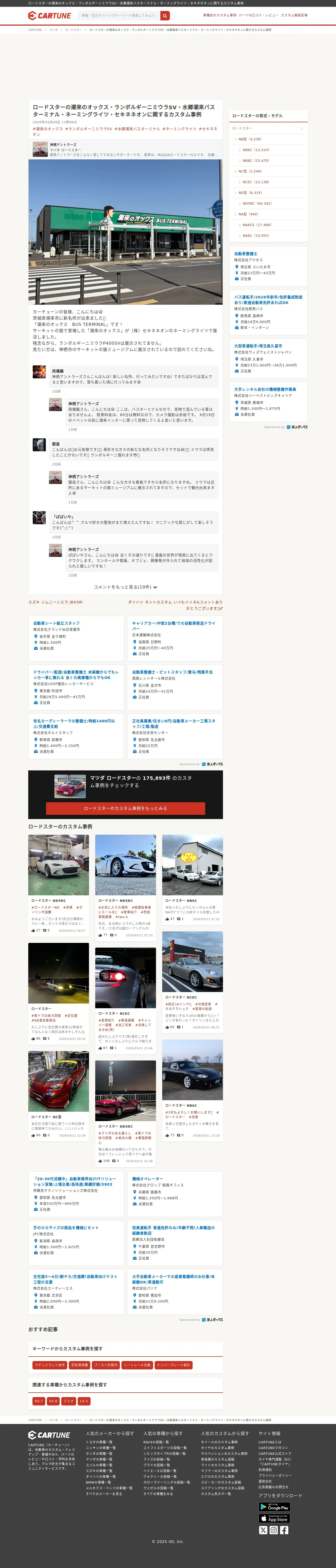Open the #ランボルギーニミウラSV hashtag
336x1568 pixels.
tap(88, 129)
